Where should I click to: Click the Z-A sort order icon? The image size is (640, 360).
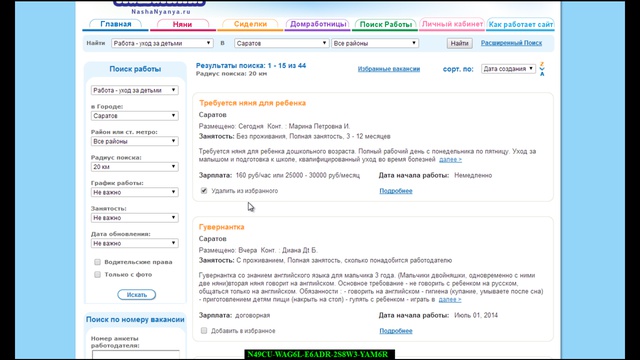tap(542, 69)
